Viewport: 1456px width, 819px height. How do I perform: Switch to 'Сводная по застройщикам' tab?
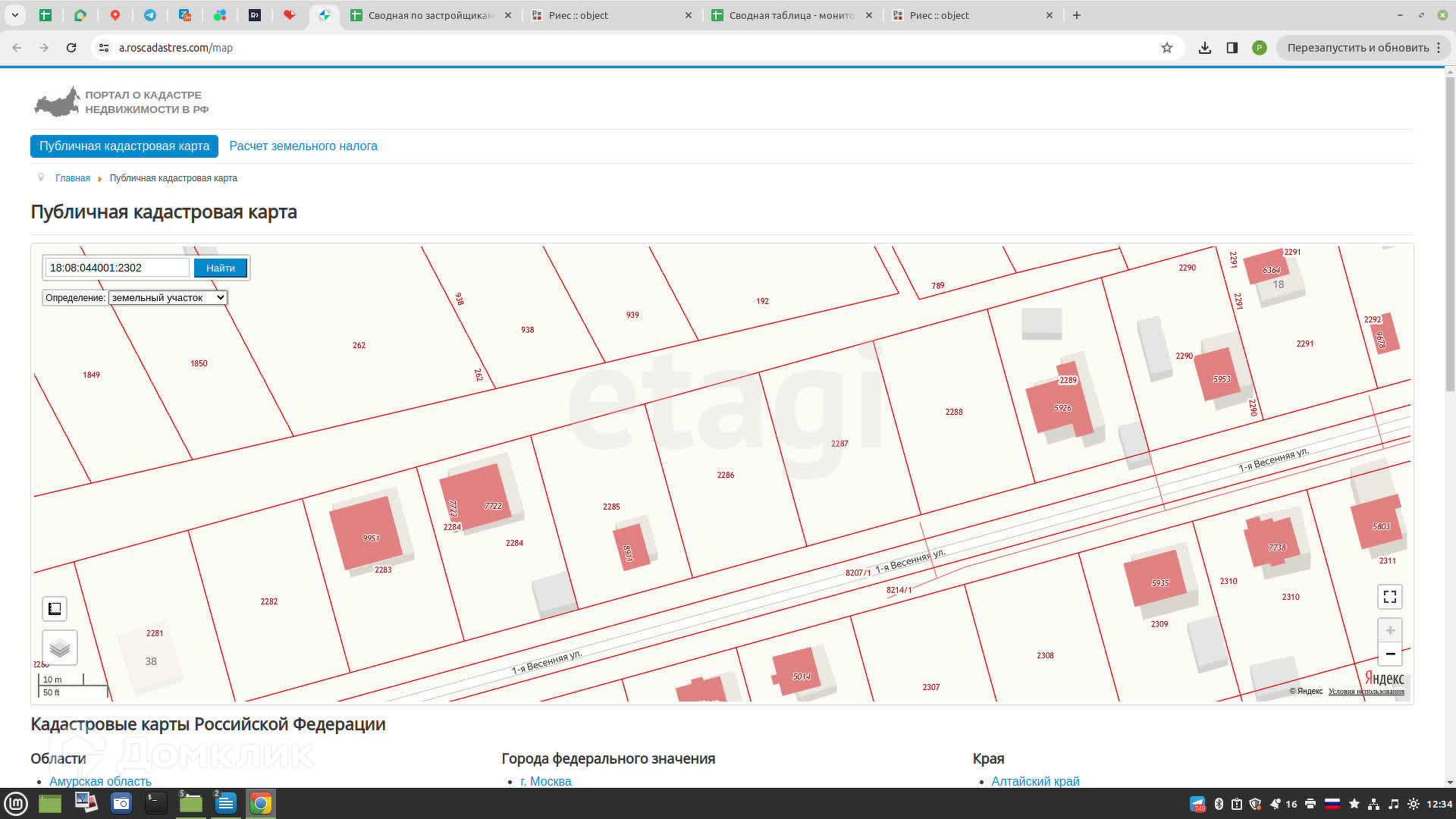(x=429, y=15)
